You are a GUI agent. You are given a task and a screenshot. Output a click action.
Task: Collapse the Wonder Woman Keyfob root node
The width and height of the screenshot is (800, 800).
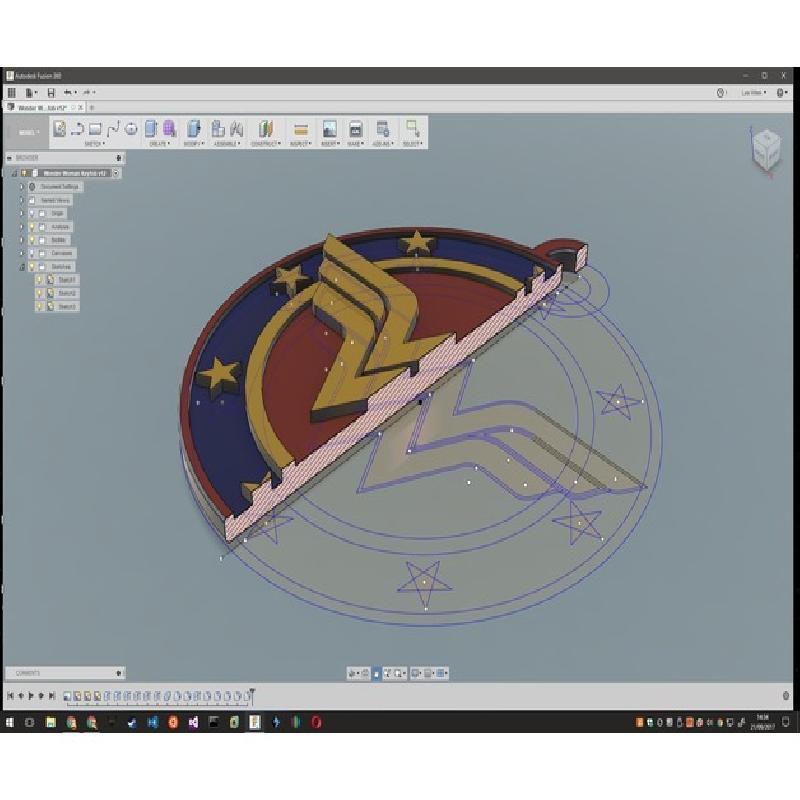tap(14, 173)
